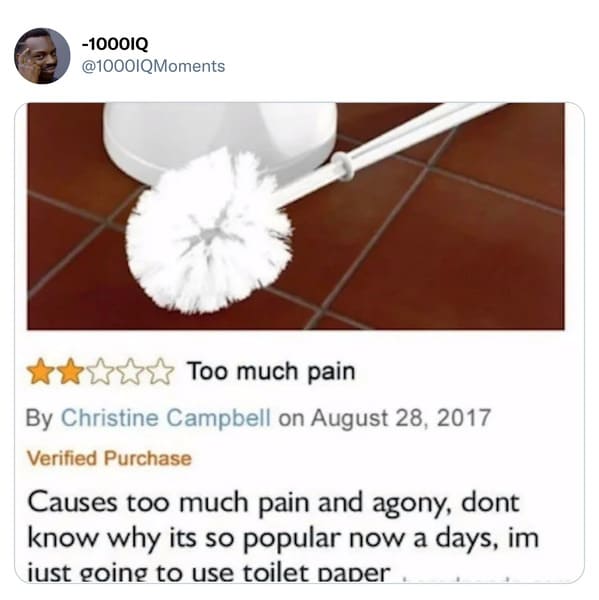Click the word By before reviewer name
Image resolution: width=599 pixels, height=600 pixels.
(x=39, y=418)
